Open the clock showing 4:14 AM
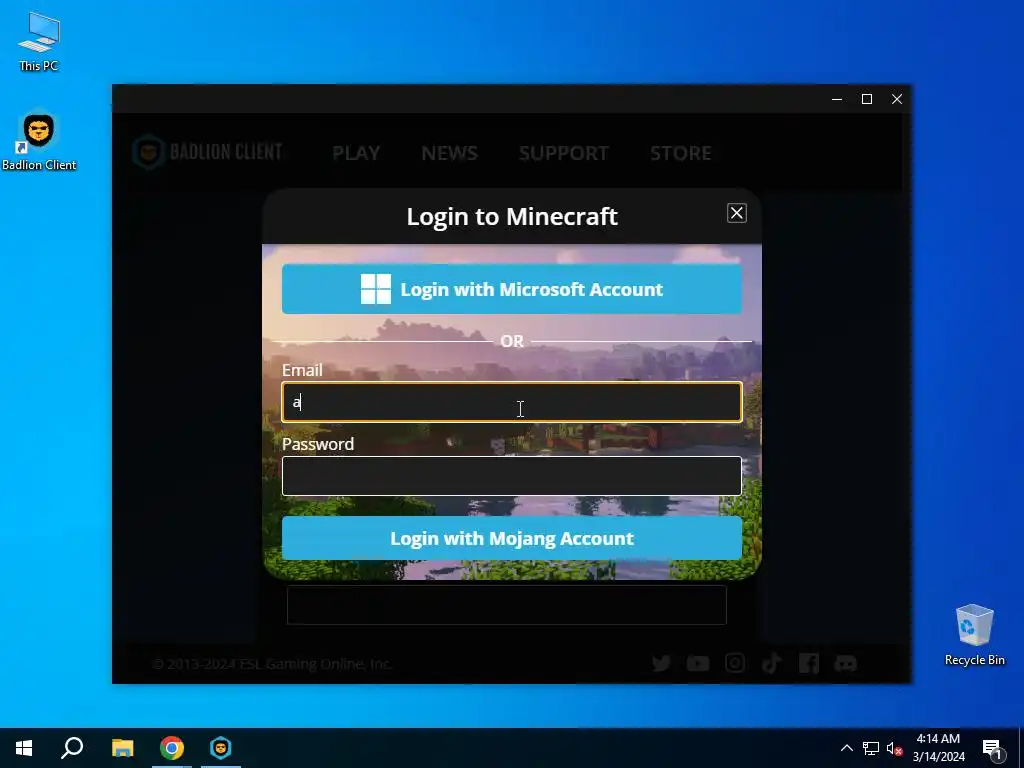 (x=938, y=748)
